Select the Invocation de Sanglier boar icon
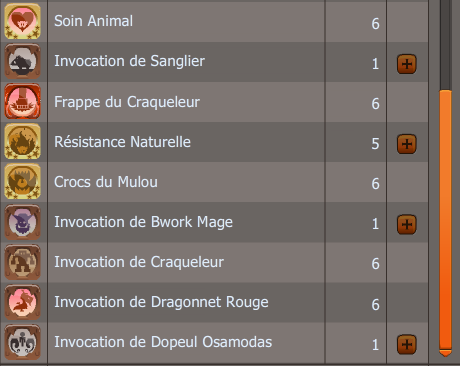The image size is (460, 366). point(22,61)
